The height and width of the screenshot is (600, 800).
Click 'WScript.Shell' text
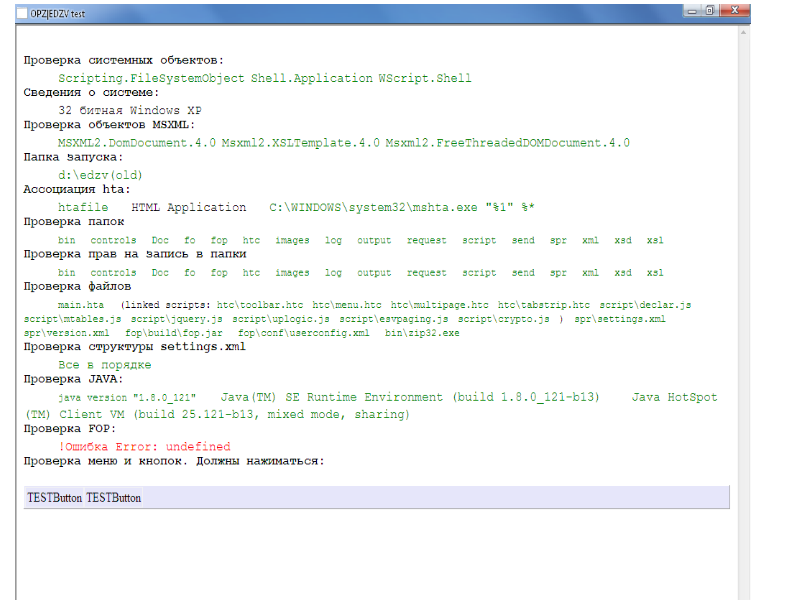click(x=425, y=78)
